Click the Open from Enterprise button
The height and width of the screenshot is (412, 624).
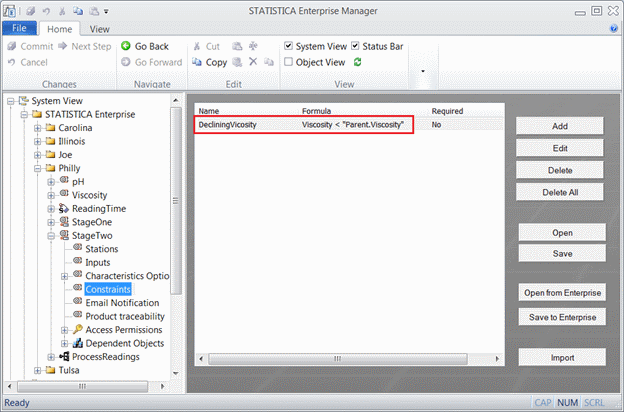coord(562,293)
